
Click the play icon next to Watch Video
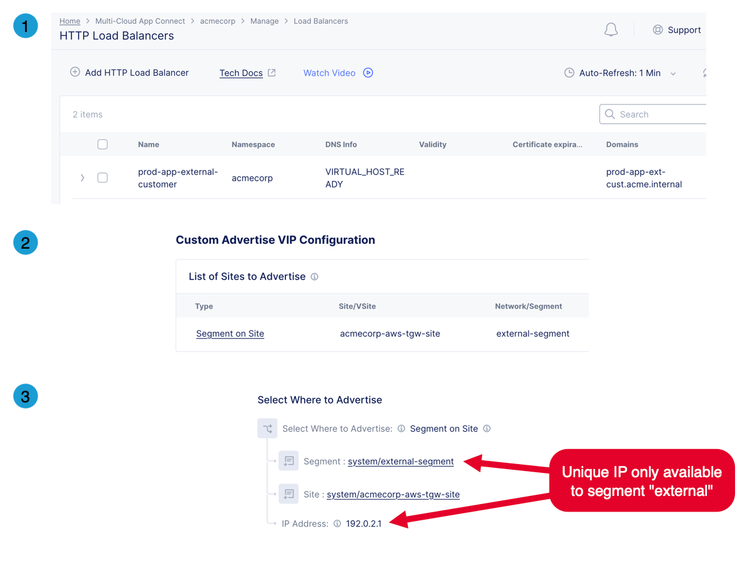tap(368, 73)
